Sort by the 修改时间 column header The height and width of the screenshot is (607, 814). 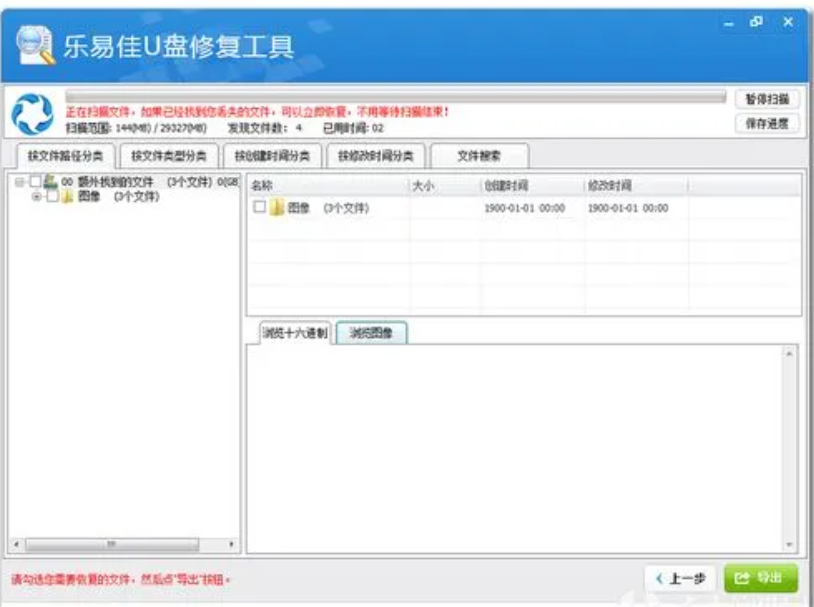click(x=636, y=185)
